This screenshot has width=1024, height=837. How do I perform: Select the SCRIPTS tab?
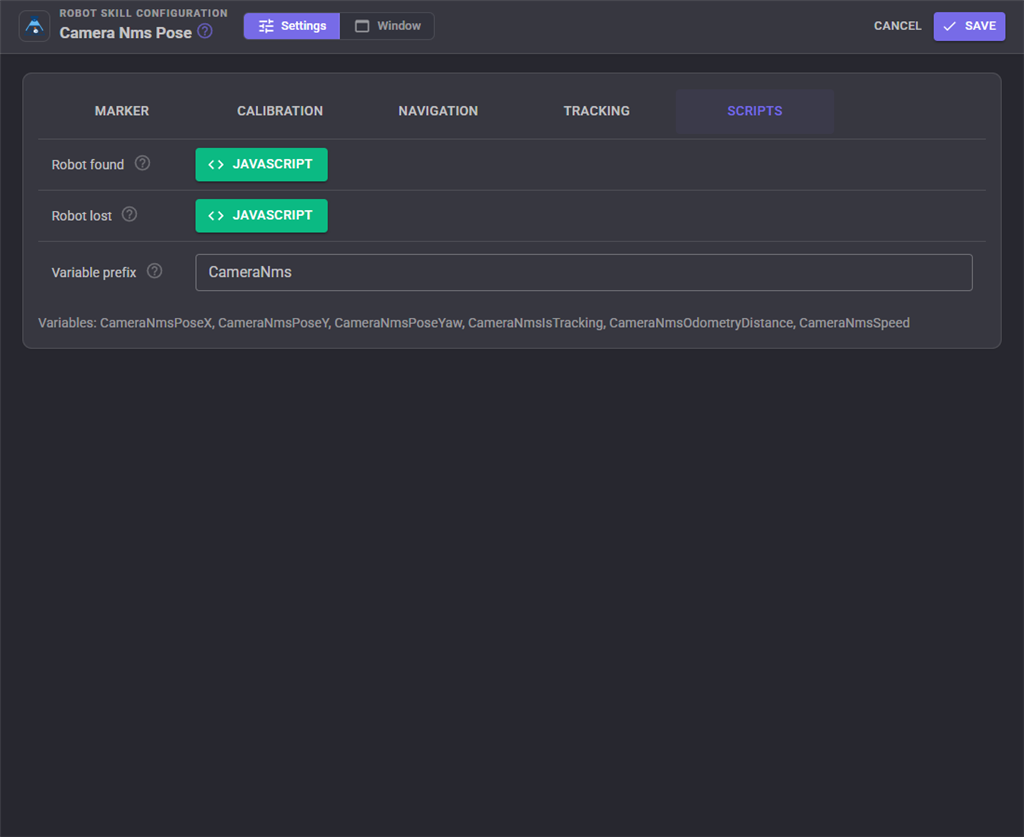[x=755, y=111]
